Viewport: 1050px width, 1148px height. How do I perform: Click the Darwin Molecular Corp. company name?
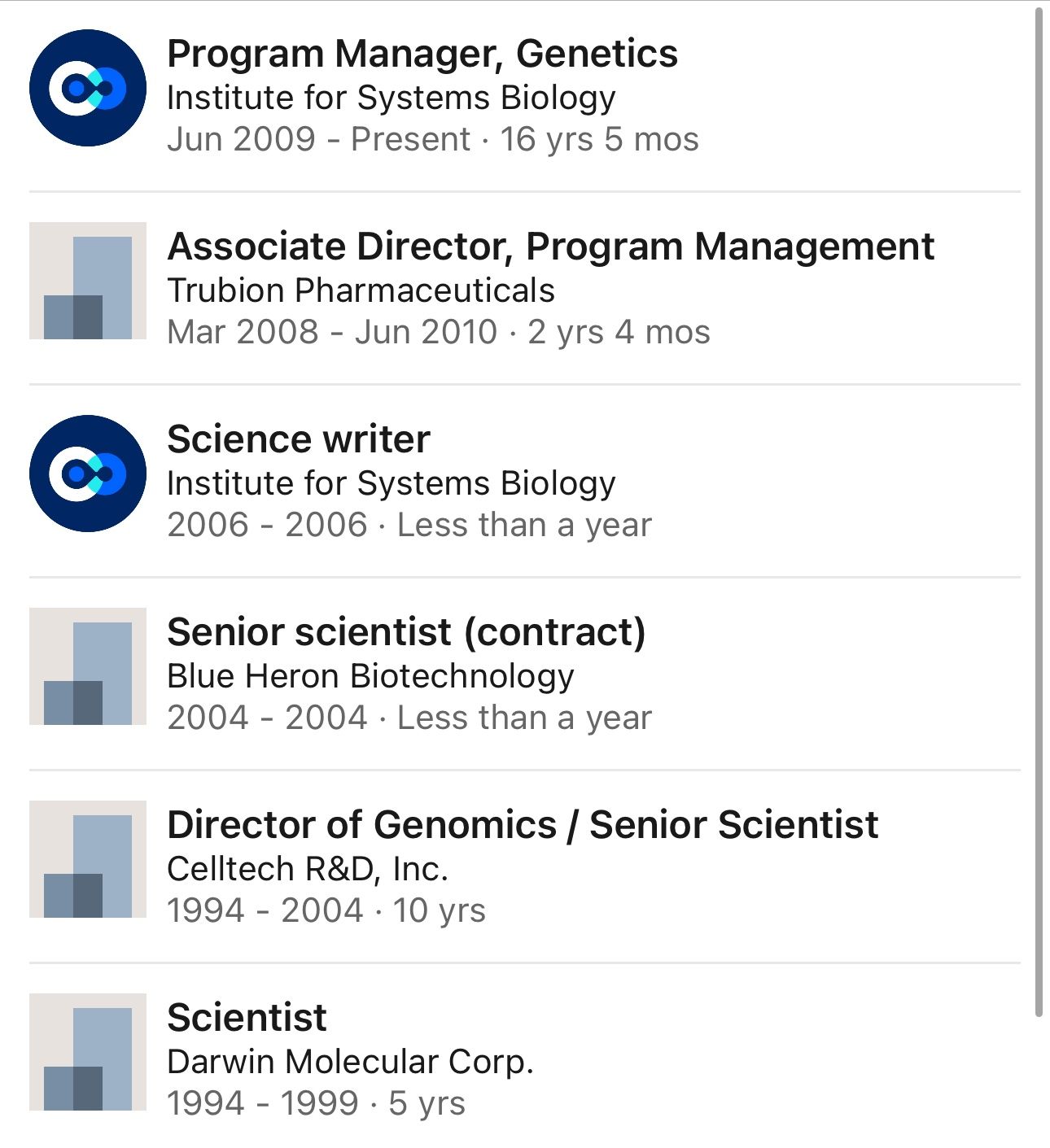(x=350, y=1062)
